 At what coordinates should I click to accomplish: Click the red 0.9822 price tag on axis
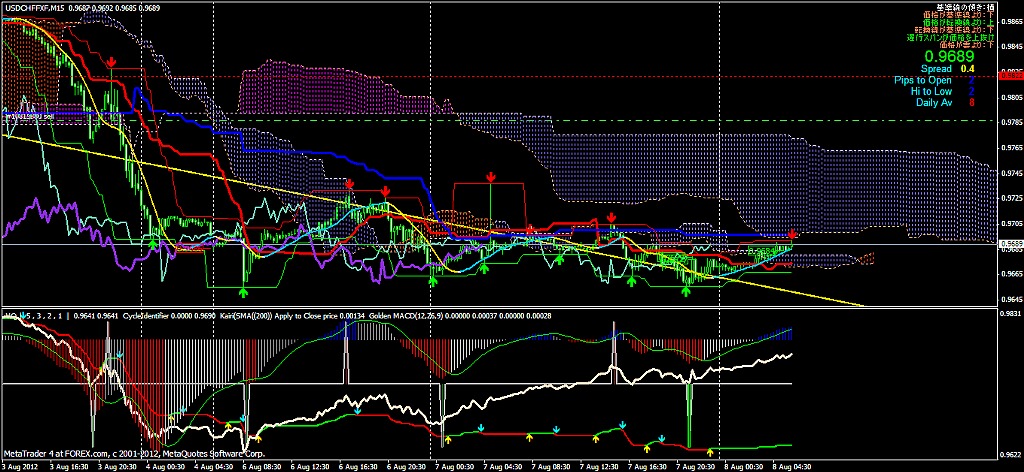point(1009,76)
